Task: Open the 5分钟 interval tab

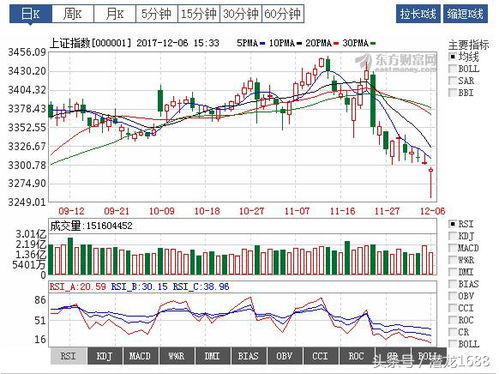Action: coord(157,14)
